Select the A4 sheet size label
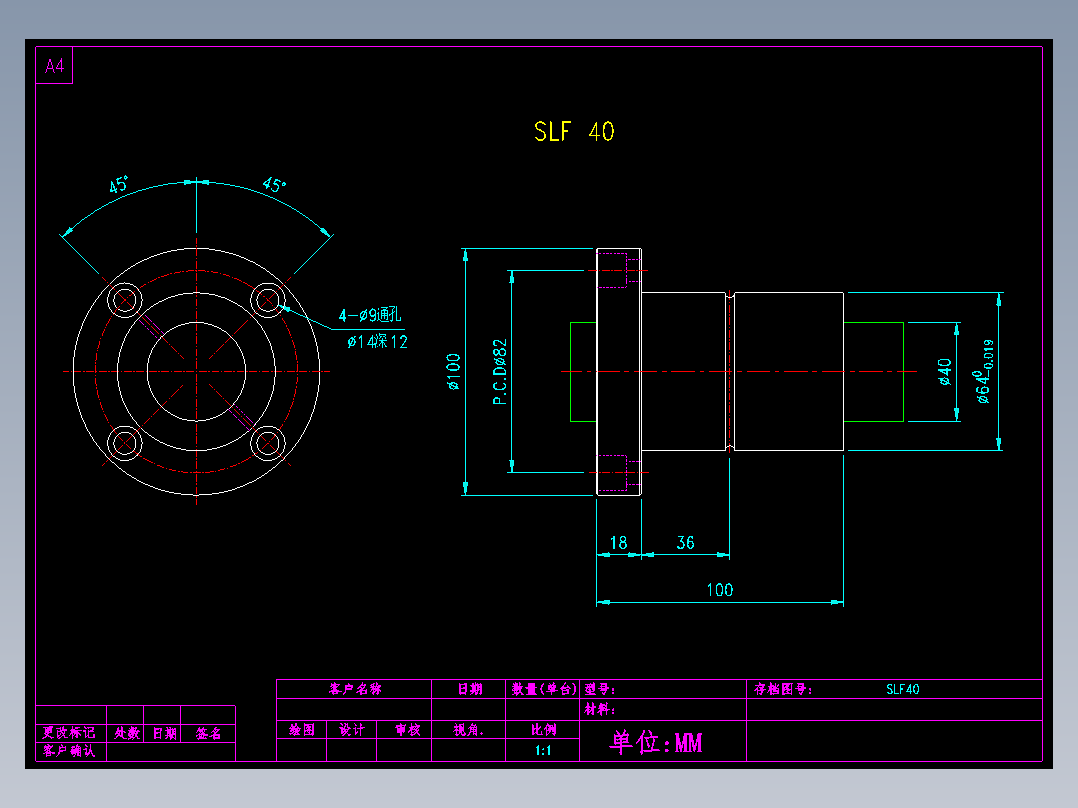The image size is (1078, 808). (54, 66)
